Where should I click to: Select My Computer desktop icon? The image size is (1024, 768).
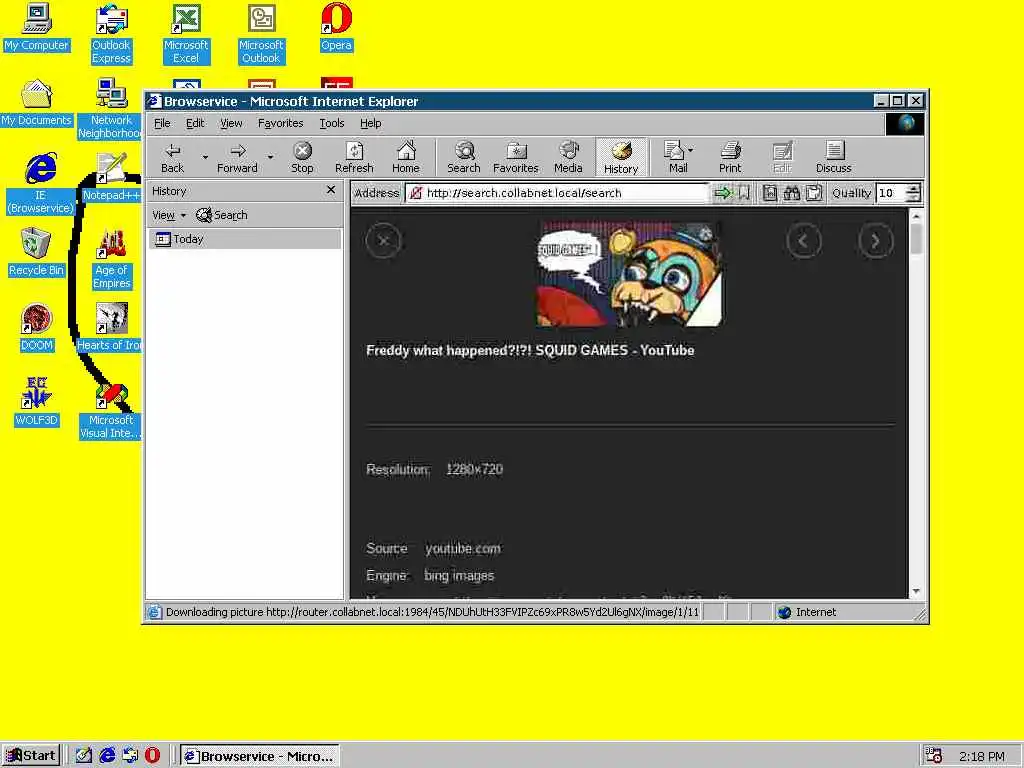click(37, 28)
